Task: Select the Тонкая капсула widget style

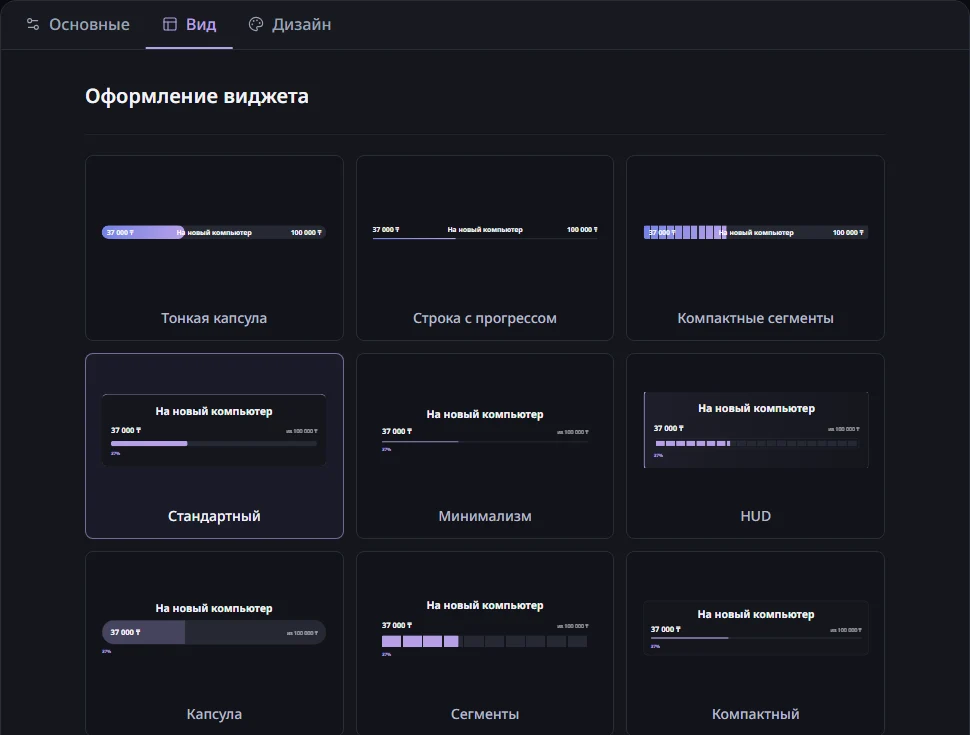Action: [x=214, y=247]
